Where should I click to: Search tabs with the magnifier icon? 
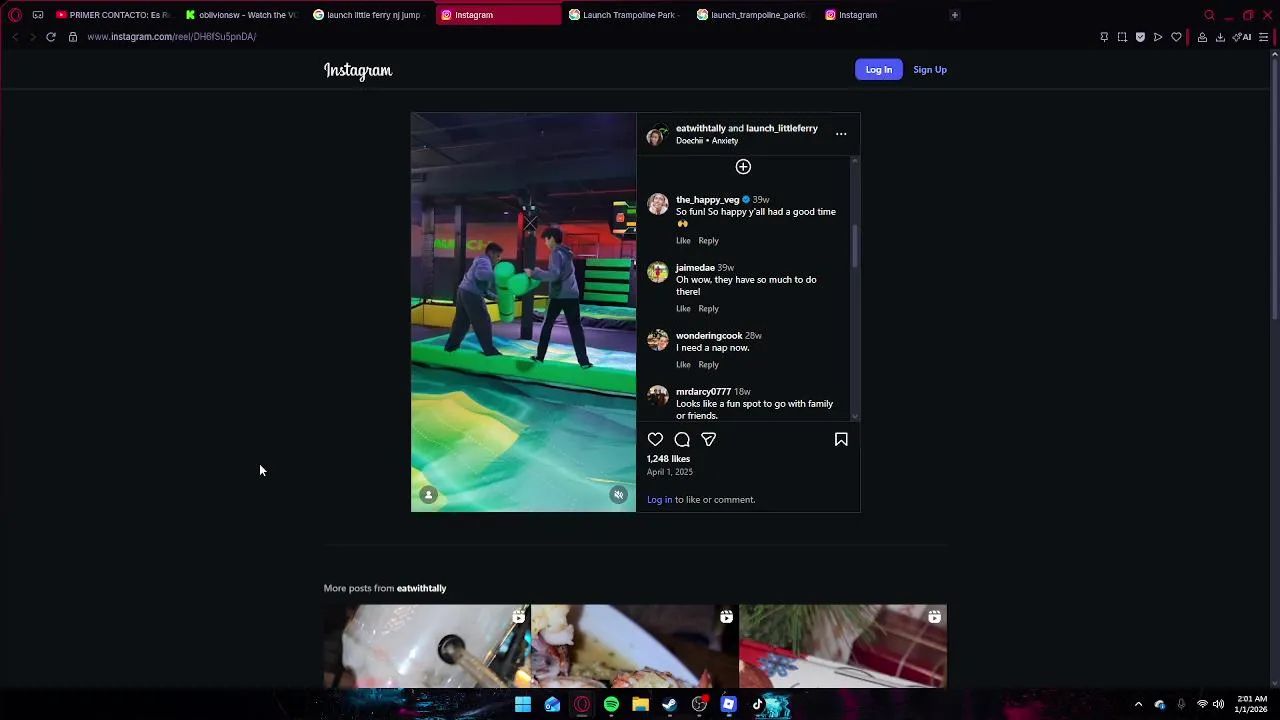[x=1209, y=15]
